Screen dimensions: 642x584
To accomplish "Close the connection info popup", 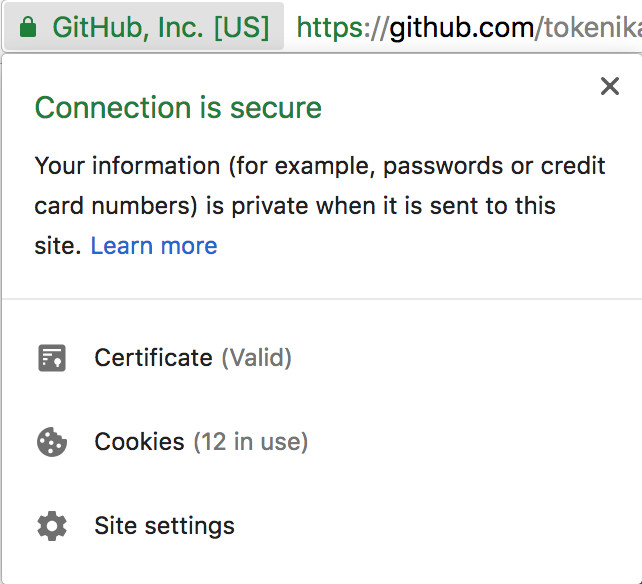I will [x=610, y=86].
